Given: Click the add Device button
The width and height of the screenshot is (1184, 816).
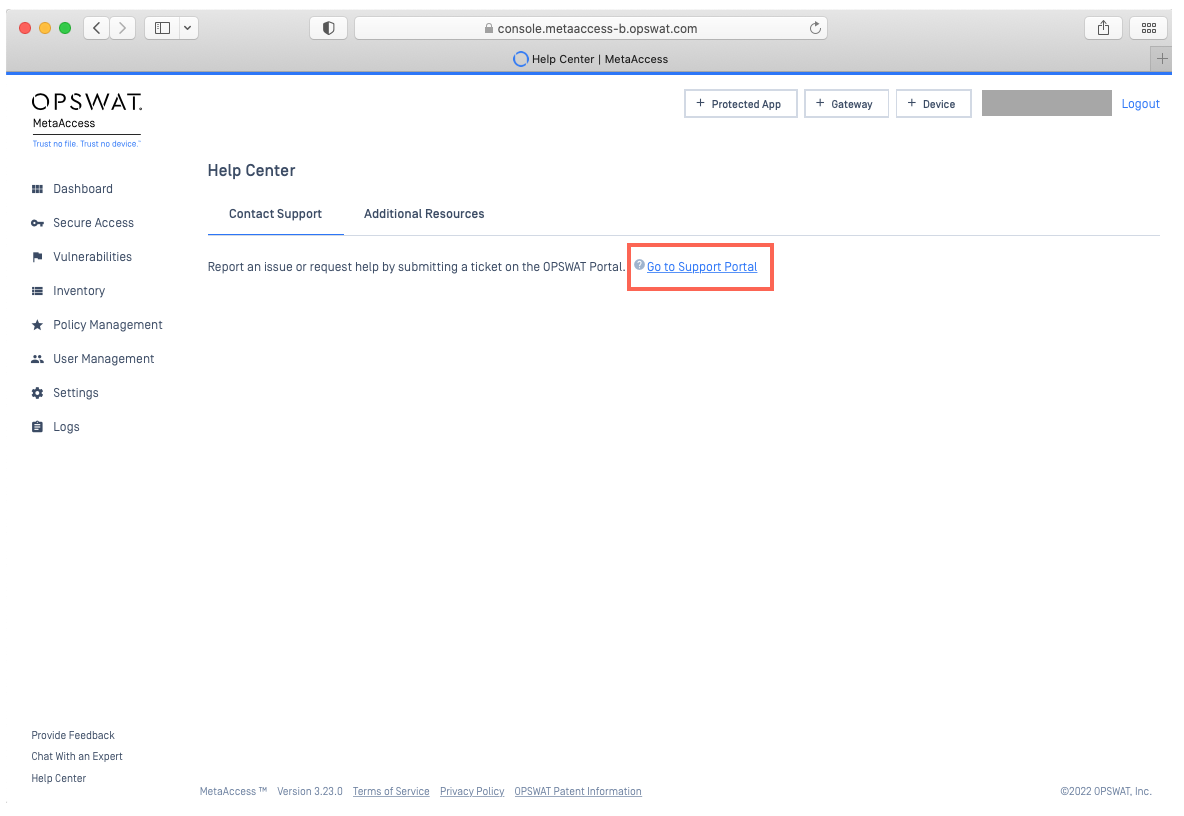Looking at the screenshot, I should (933, 103).
